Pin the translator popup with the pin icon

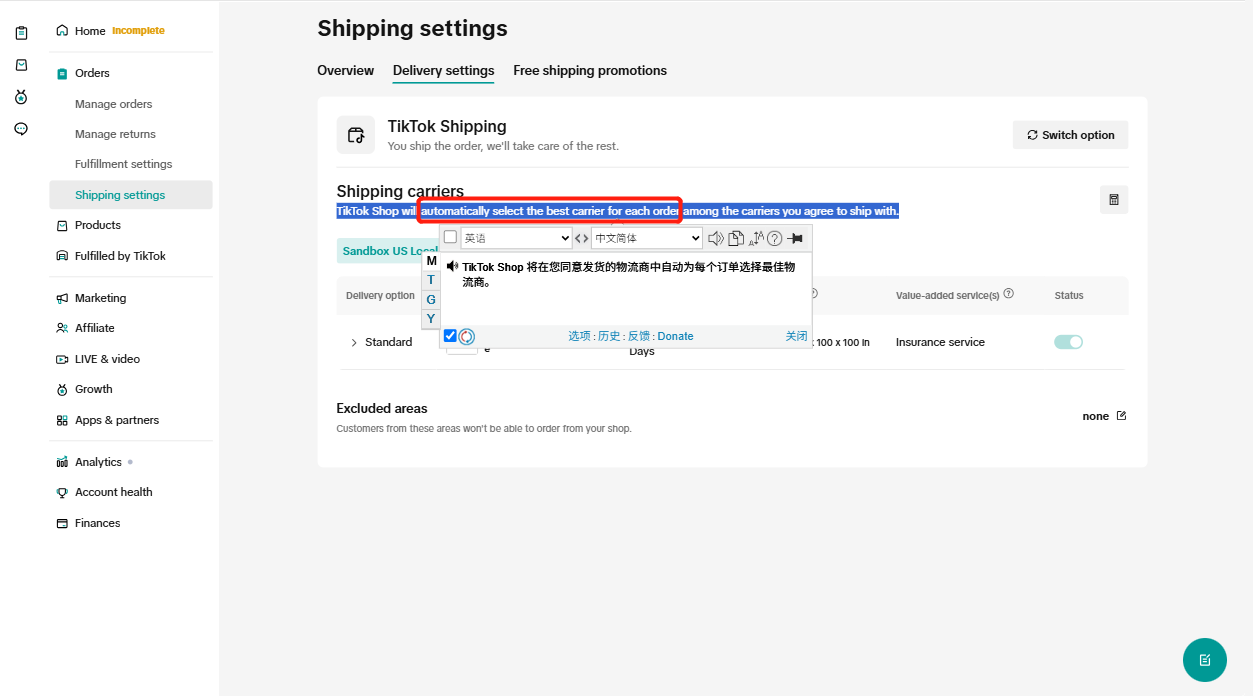pos(795,238)
